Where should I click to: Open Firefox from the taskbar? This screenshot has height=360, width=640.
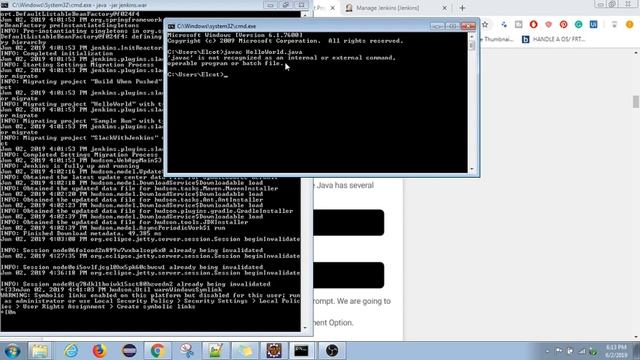[99, 351]
